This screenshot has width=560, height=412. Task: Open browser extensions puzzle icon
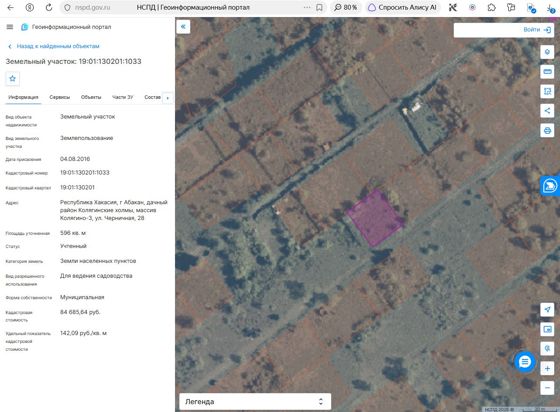491,7
